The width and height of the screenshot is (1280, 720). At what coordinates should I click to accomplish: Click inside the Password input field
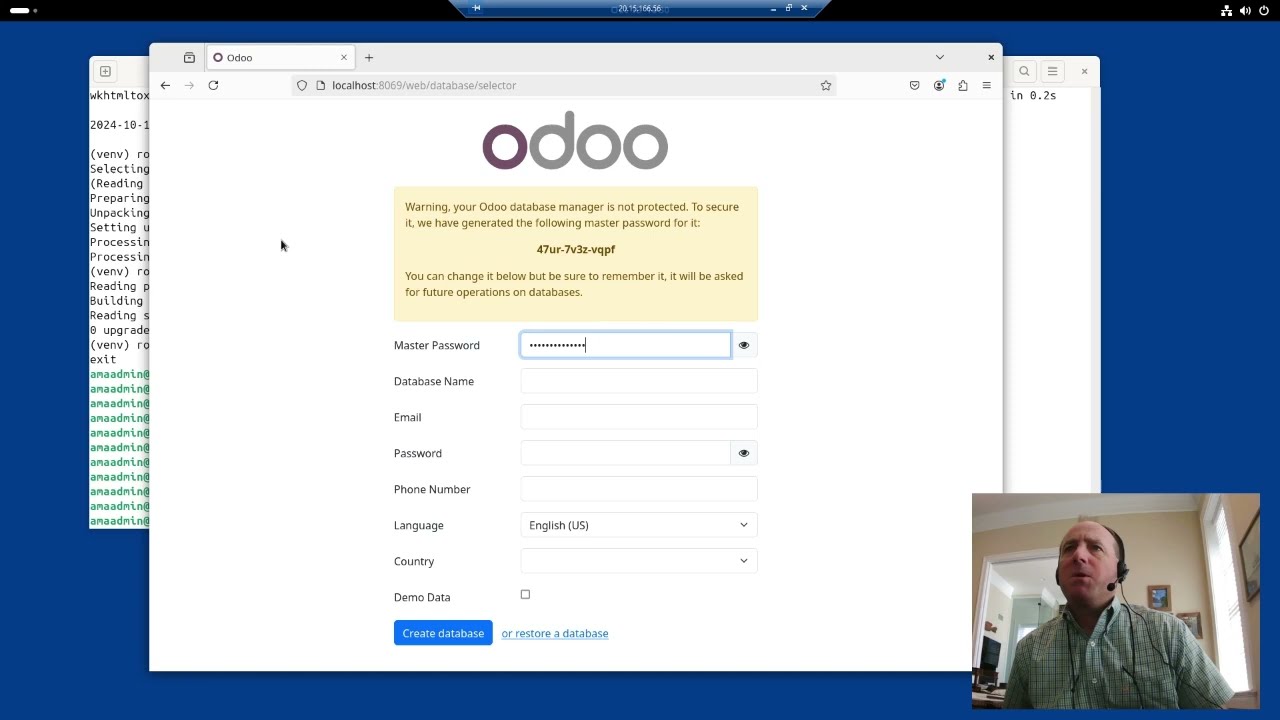[x=626, y=453]
